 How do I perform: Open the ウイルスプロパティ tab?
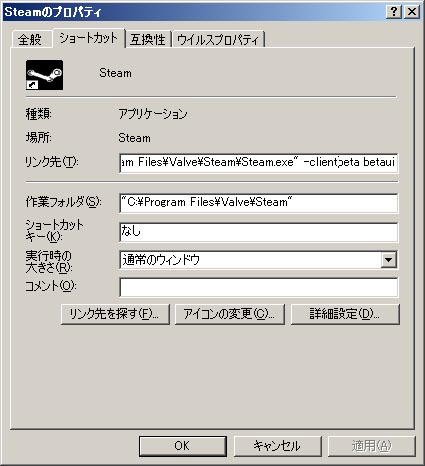coord(218,39)
